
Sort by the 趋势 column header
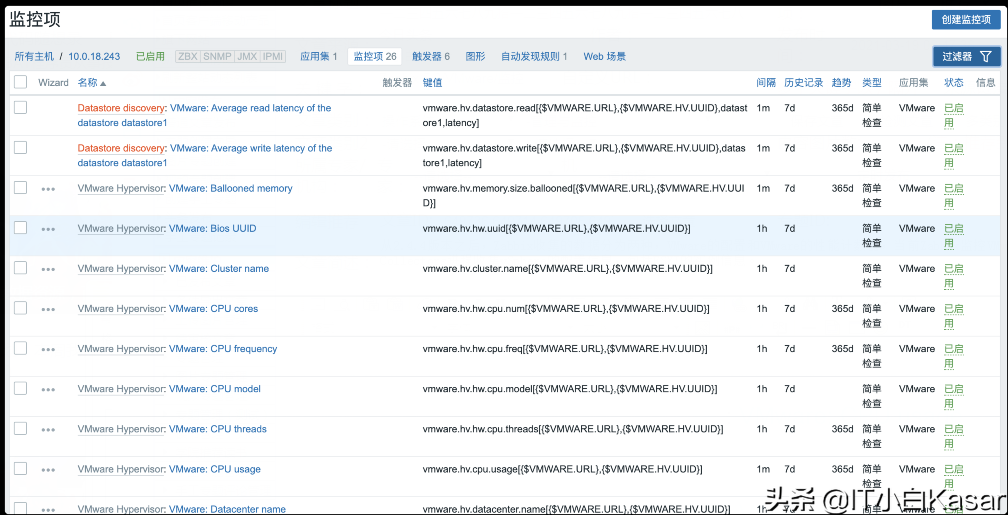pyautogui.click(x=842, y=82)
